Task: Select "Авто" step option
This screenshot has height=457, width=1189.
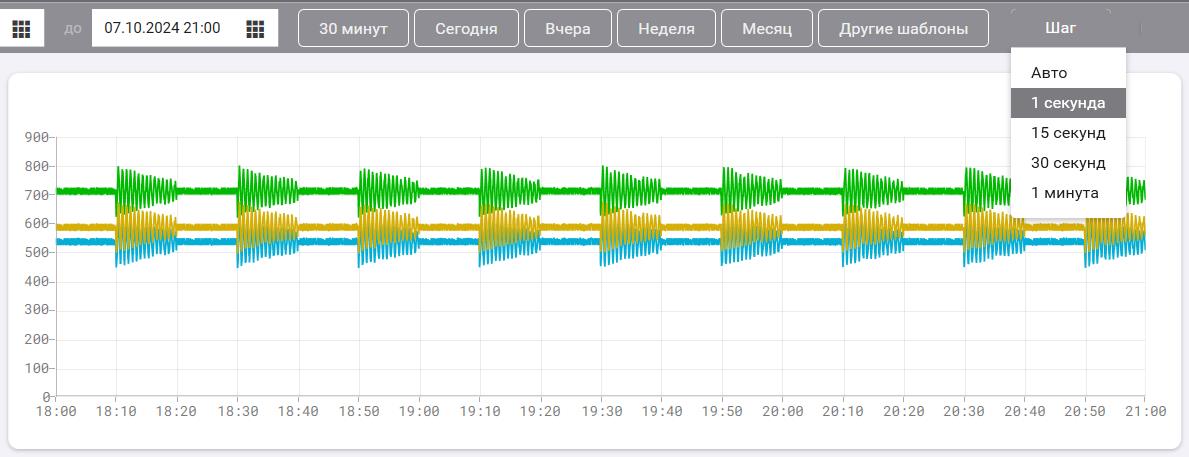Action: [x=1049, y=73]
